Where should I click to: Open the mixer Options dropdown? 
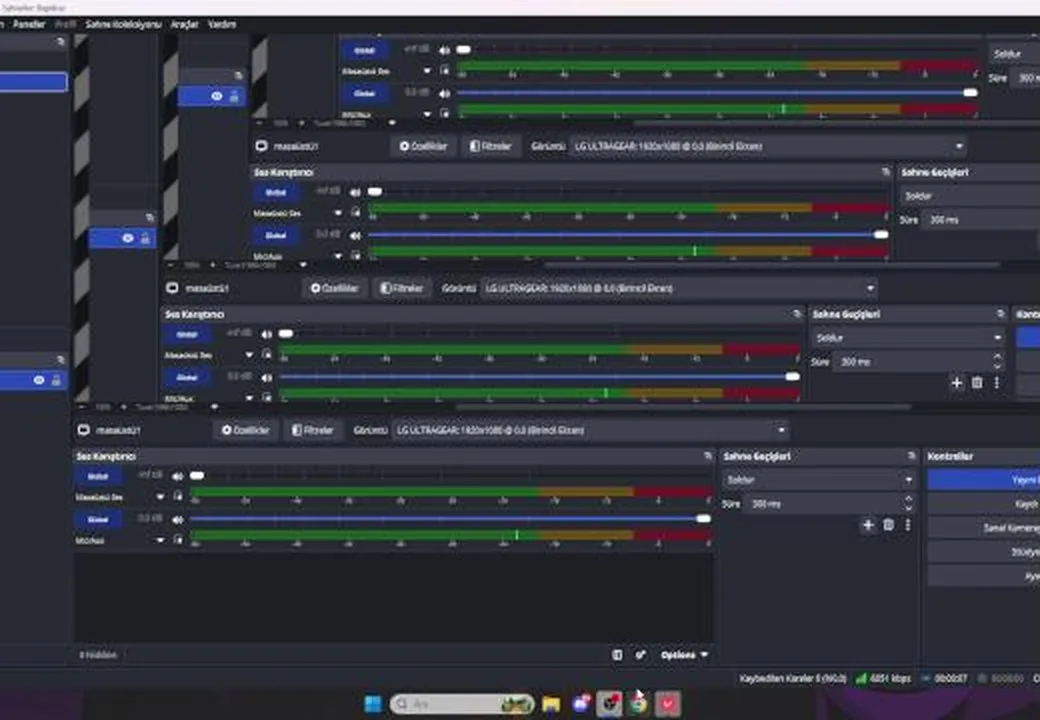tap(684, 655)
